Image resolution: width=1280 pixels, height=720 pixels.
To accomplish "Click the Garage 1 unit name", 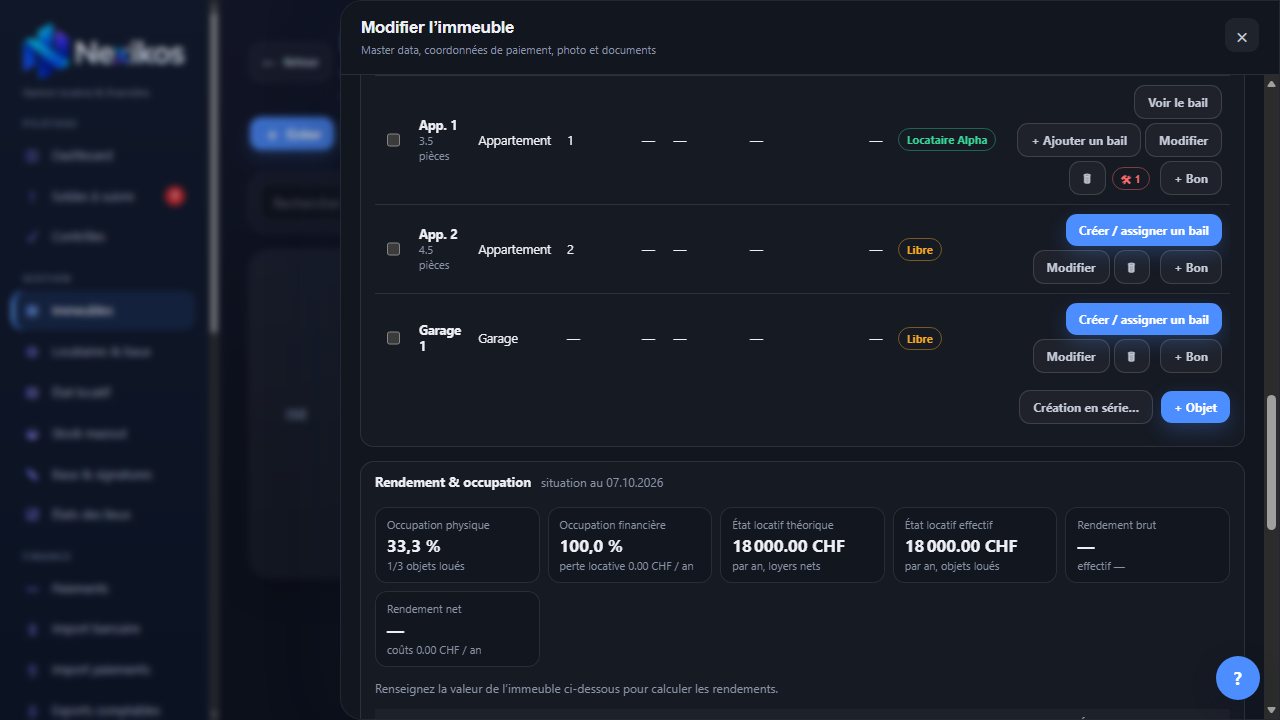I will coord(440,338).
